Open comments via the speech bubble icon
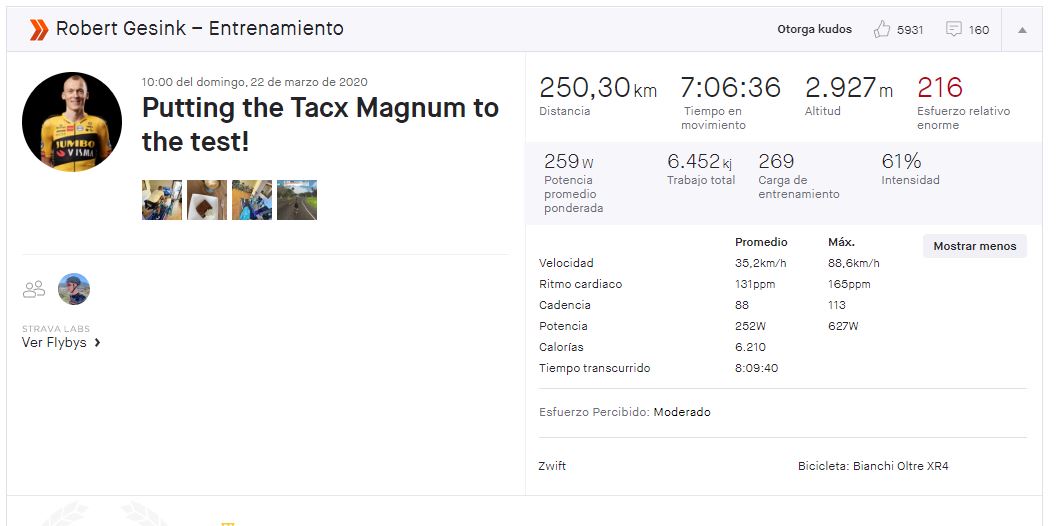This screenshot has height=526, width=1064. [x=953, y=29]
